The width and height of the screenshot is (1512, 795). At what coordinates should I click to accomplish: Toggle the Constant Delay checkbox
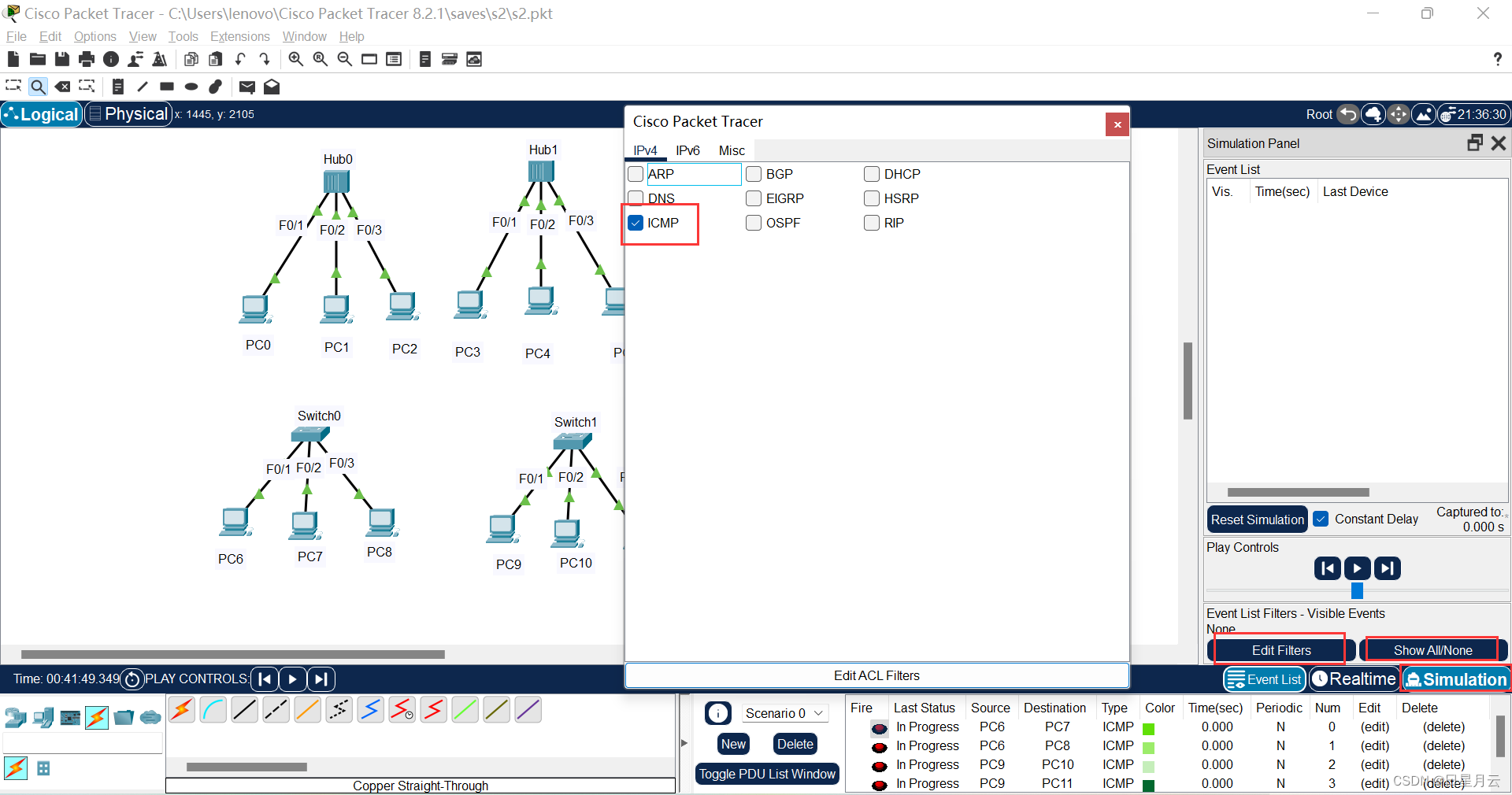(x=1321, y=520)
